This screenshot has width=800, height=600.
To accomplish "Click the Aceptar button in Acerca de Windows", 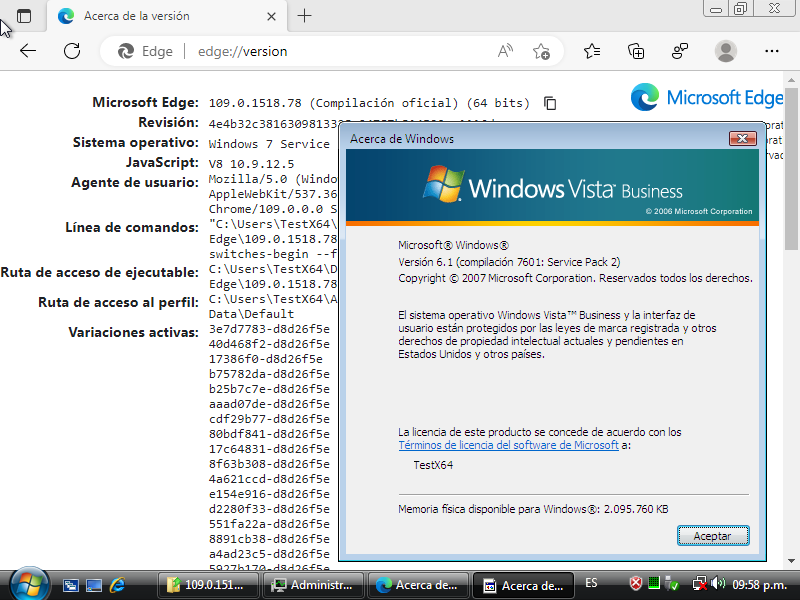I will click(x=713, y=536).
